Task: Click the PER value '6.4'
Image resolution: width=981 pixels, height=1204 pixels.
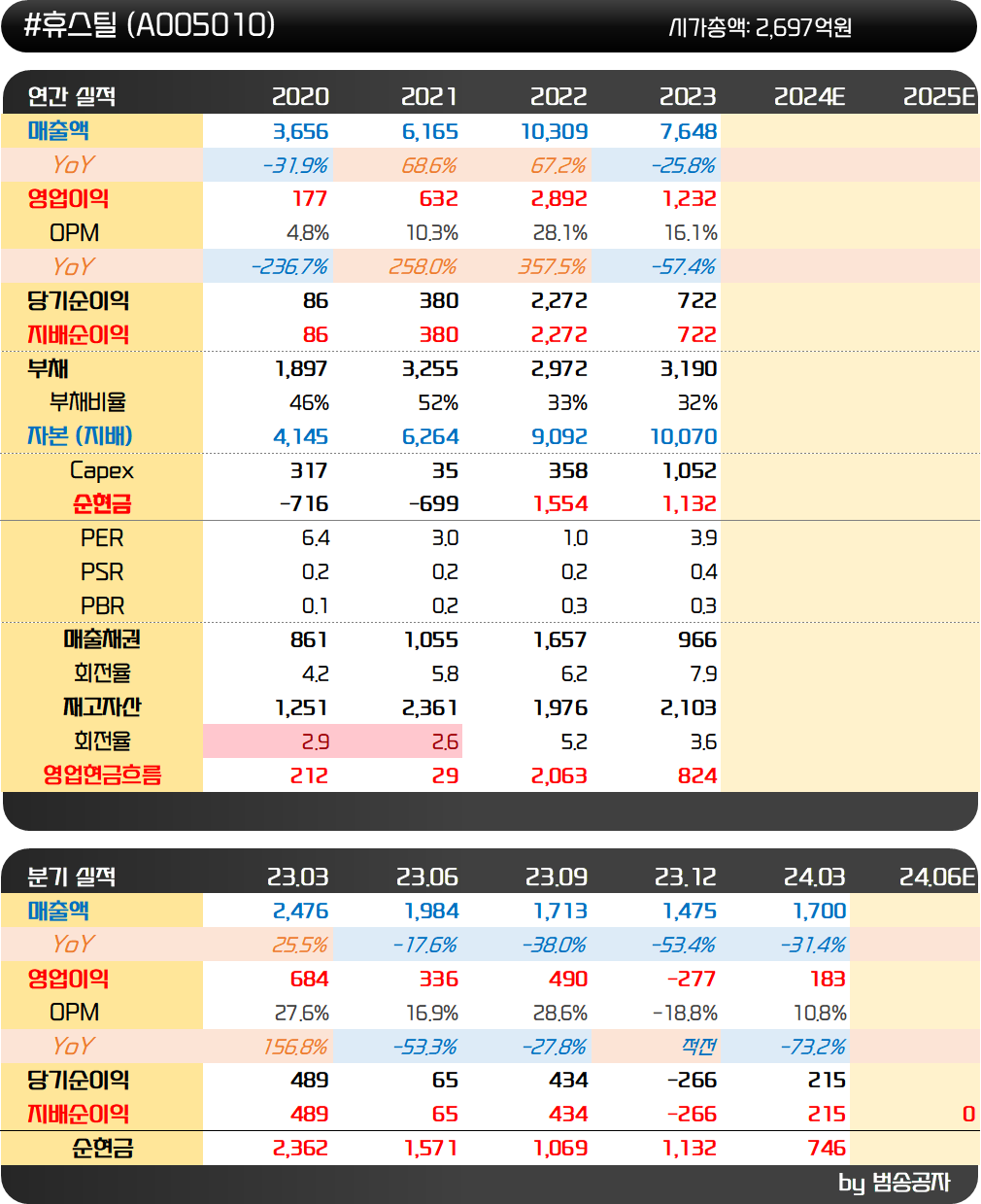Action: [316, 537]
